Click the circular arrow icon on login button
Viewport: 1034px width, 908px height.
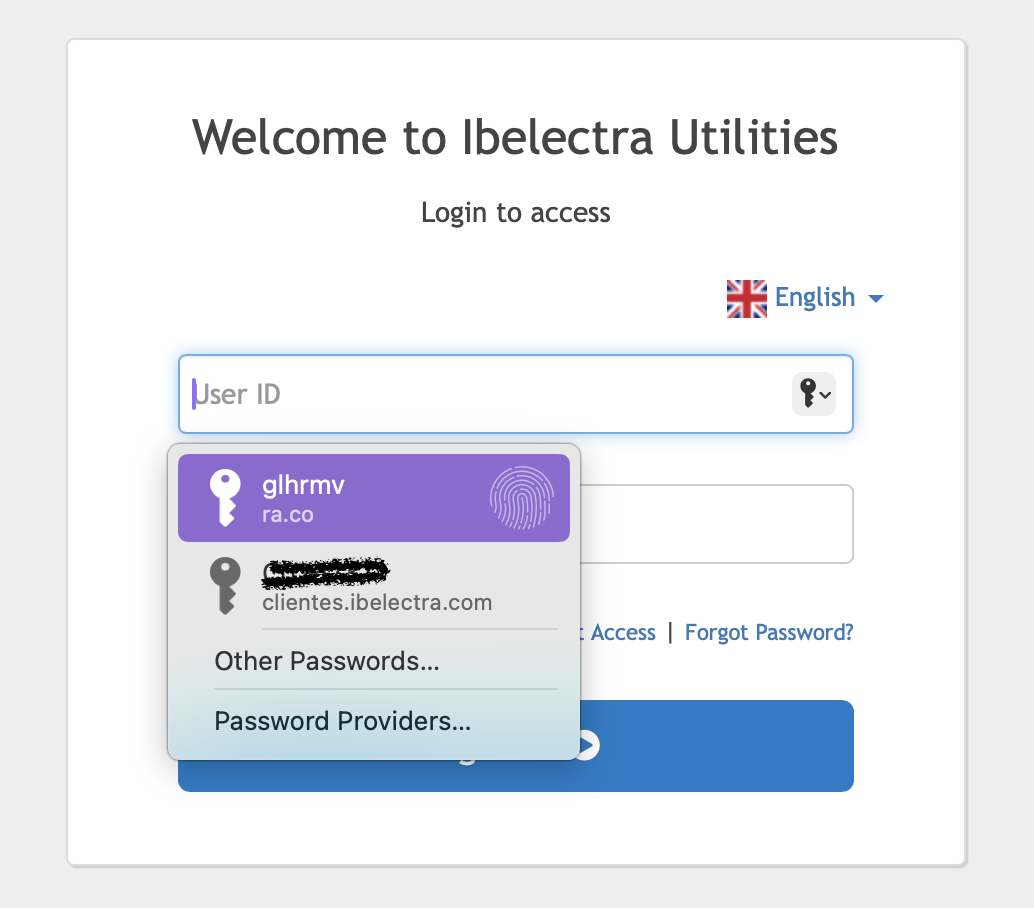(587, 745)
